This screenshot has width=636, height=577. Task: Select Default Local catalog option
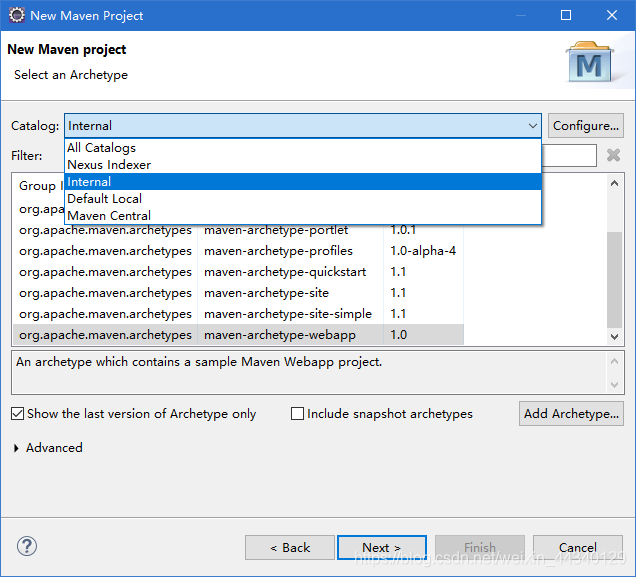coord(303,199)
